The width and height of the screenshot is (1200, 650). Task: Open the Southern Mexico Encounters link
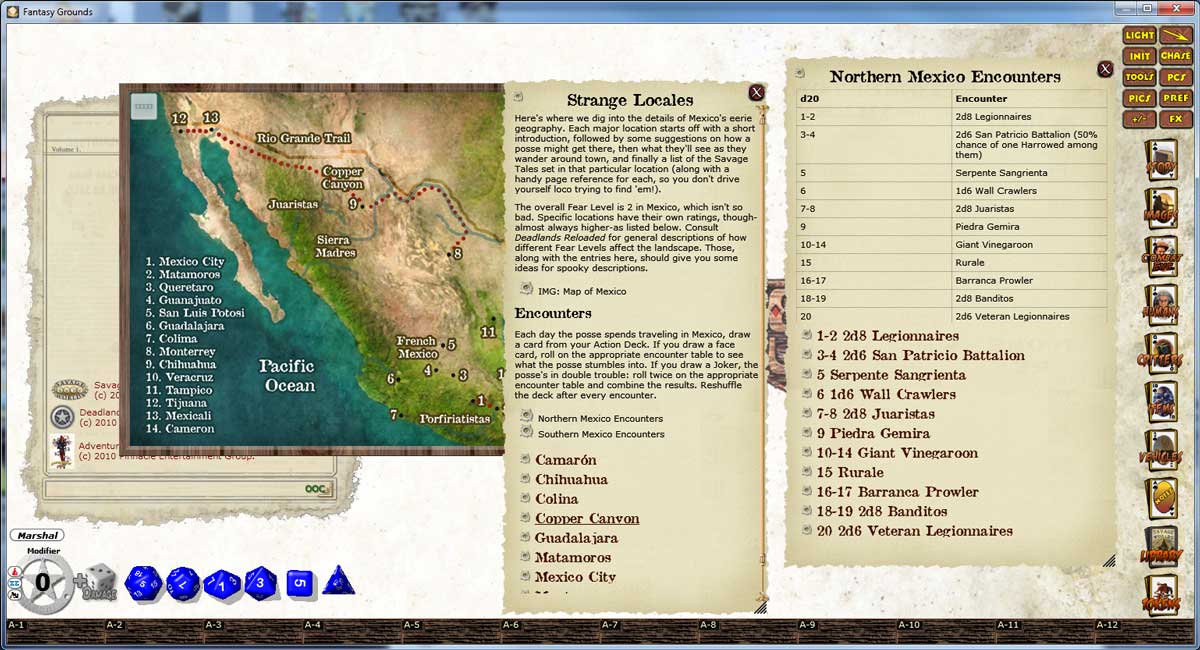(x=600, y=434)
